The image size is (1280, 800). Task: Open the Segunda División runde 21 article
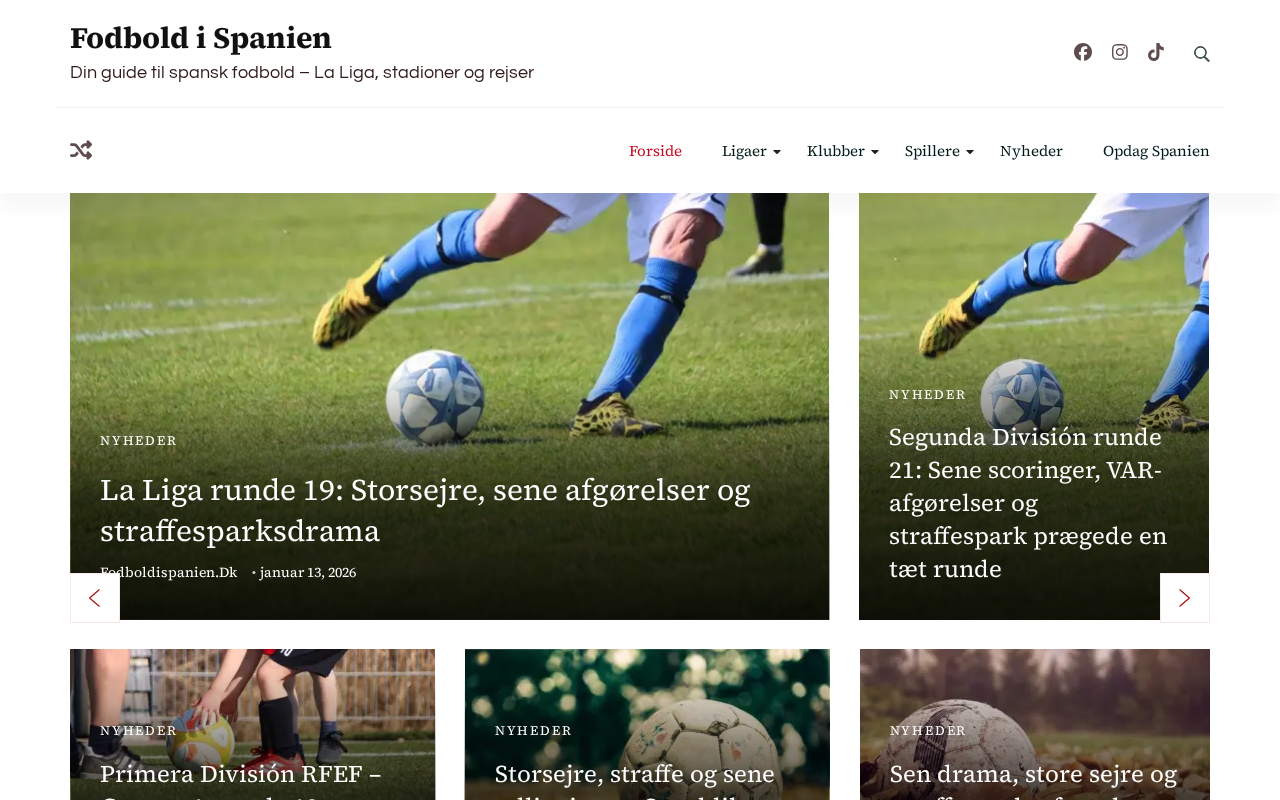click(x=1028, y=503)
